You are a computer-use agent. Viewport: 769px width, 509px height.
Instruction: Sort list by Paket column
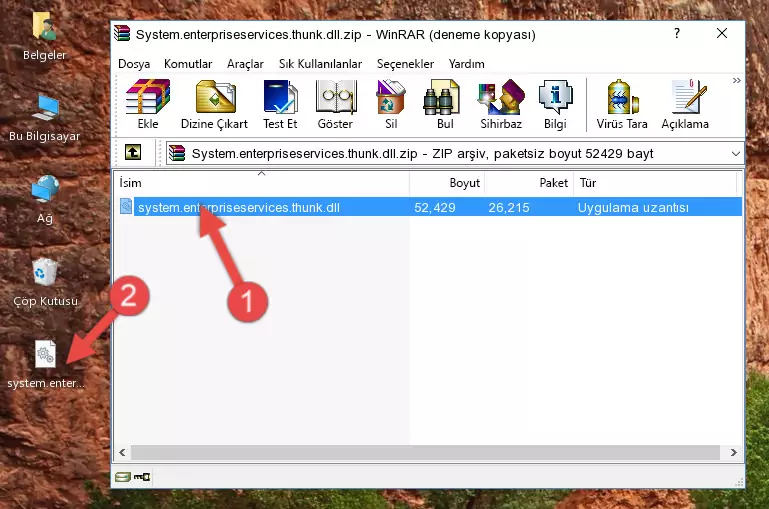[x=529, y=182]
